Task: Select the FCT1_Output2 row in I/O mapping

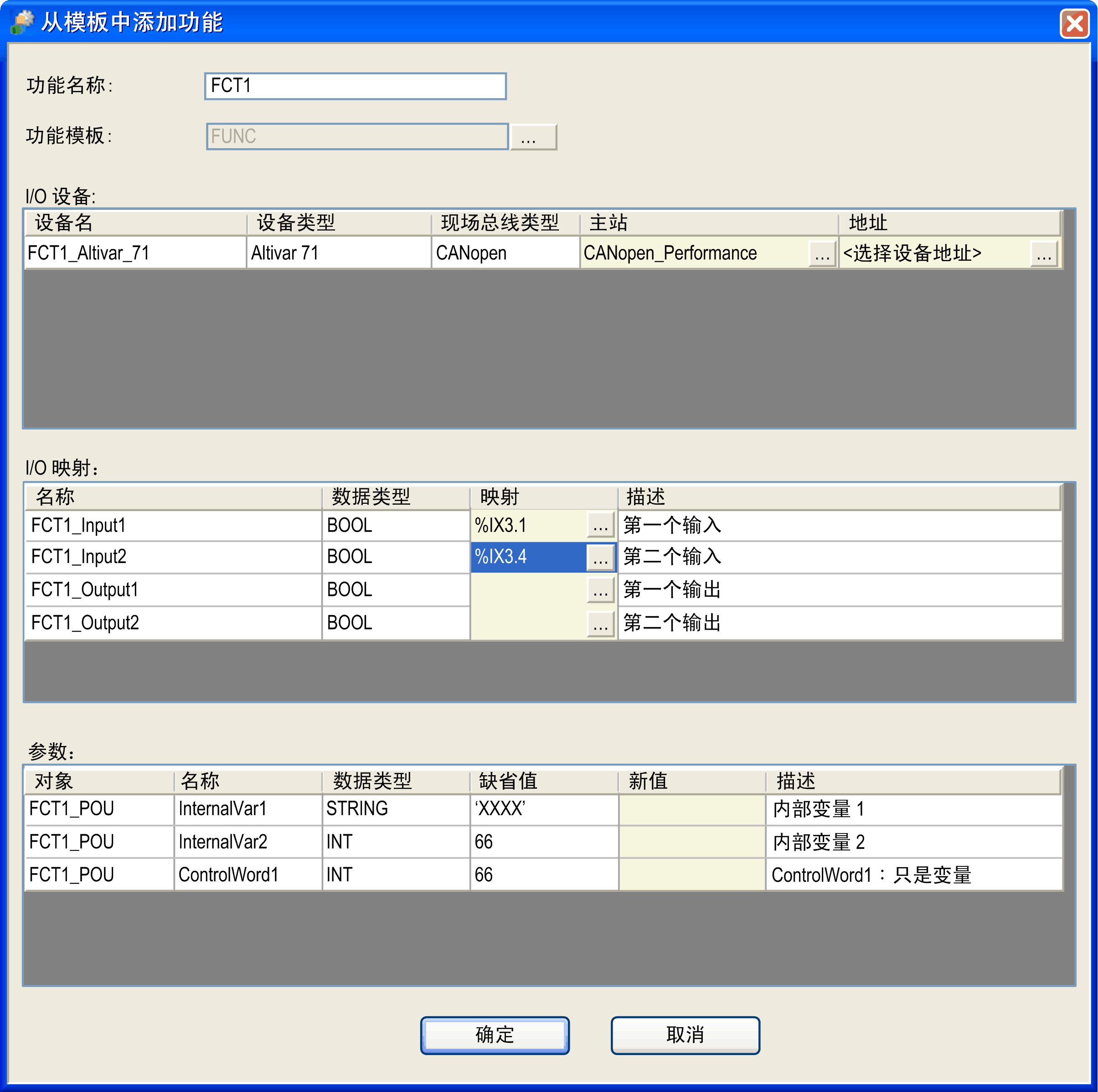Action: click(x=170, y=624)
